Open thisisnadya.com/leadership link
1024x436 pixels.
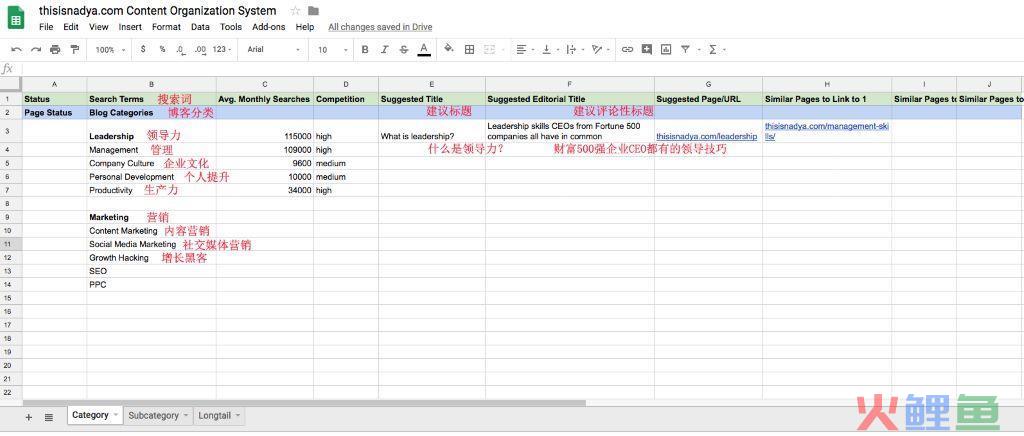pyautogui.click(x=707, y=137)
